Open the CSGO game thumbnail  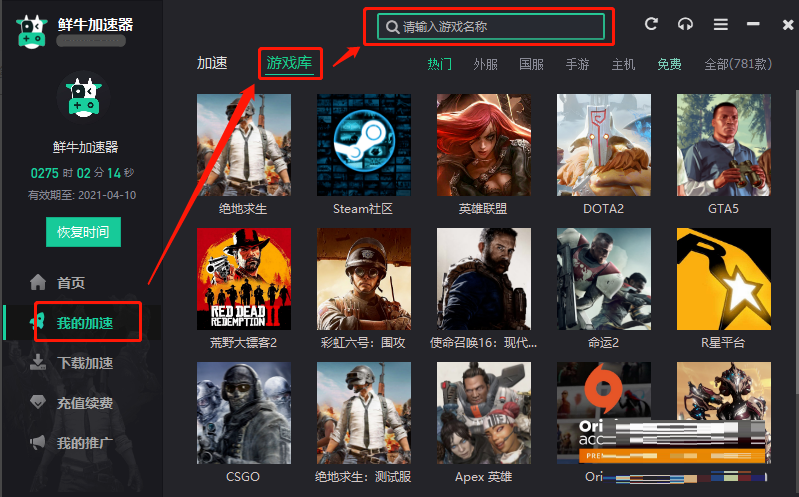(x=244, y=413)
